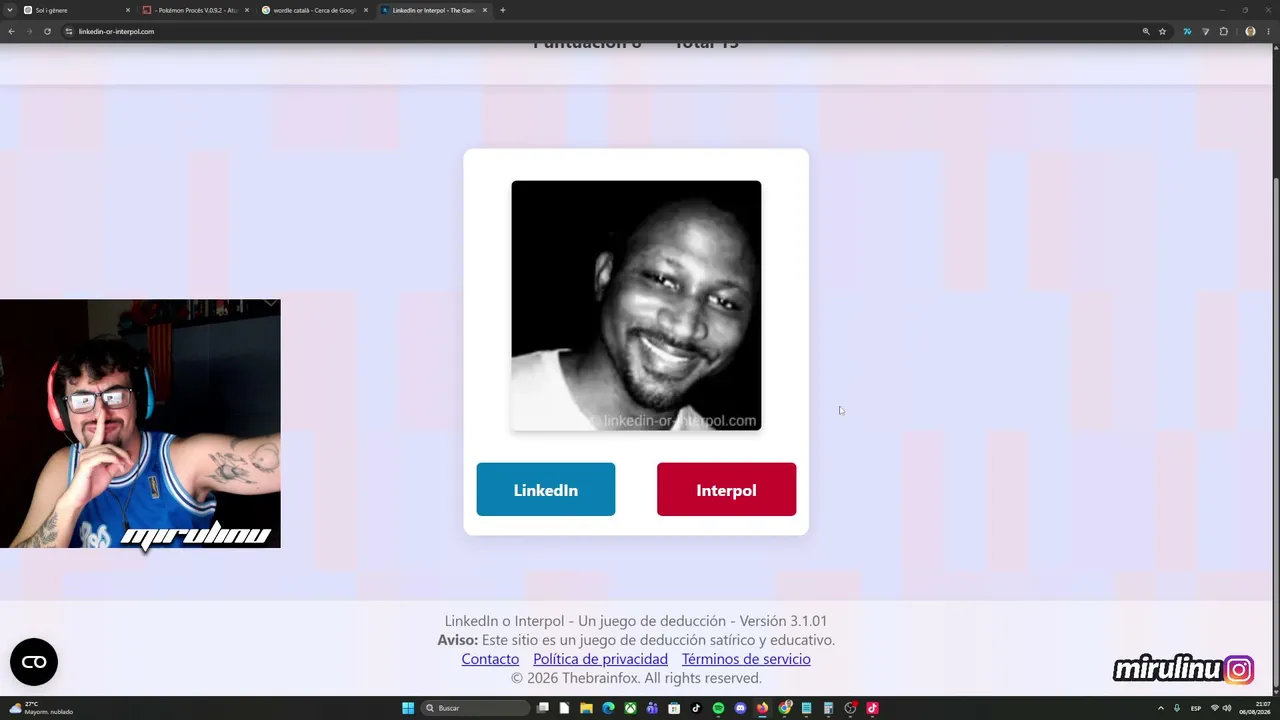
Task: Open the Chrome profile avatar
Action: coord(1250,31)
